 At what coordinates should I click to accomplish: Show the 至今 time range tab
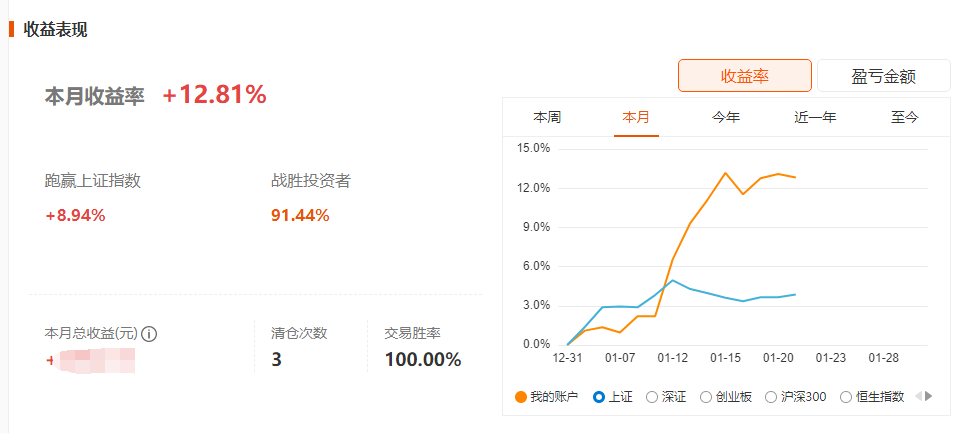(904, 117)
